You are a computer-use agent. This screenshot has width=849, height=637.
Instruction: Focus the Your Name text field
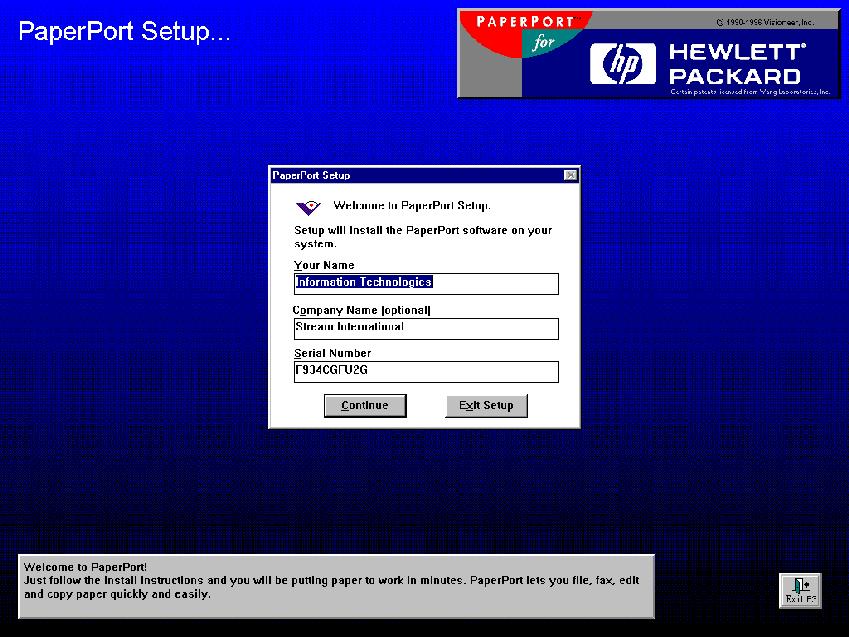coord(425,283)
